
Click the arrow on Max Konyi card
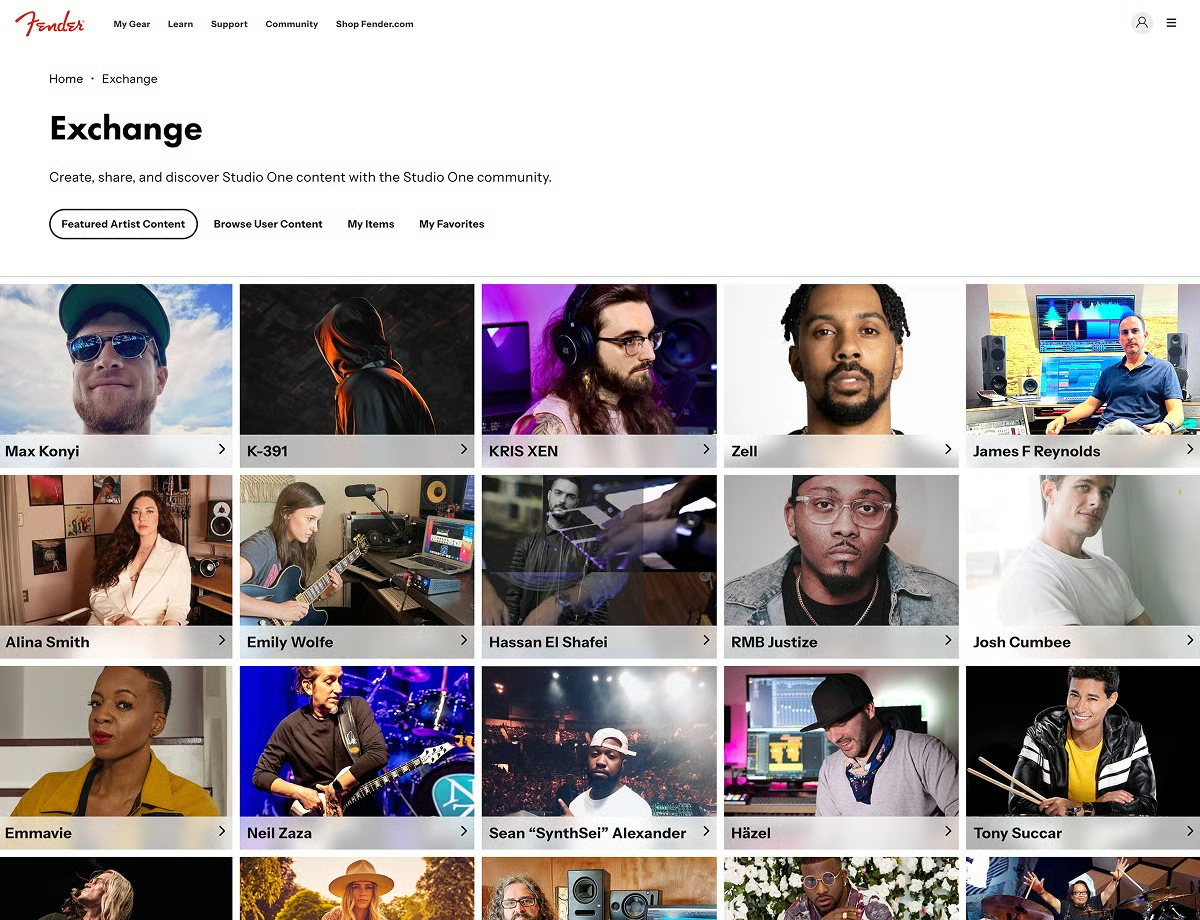point(222,450)
